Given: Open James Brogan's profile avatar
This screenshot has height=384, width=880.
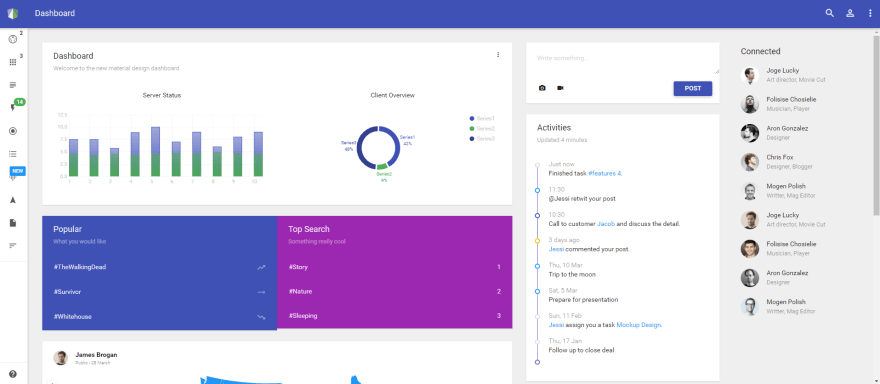Looking at the screenshot, I should click(x=61, y=358).
